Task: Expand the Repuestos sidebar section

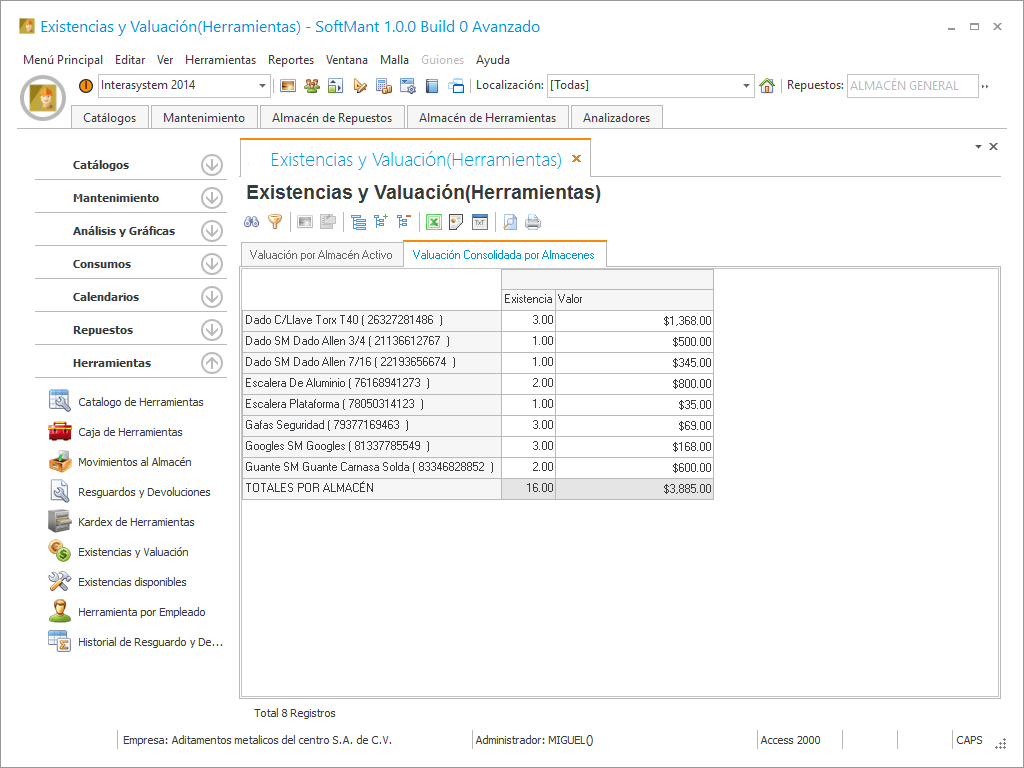Action: 211,330
